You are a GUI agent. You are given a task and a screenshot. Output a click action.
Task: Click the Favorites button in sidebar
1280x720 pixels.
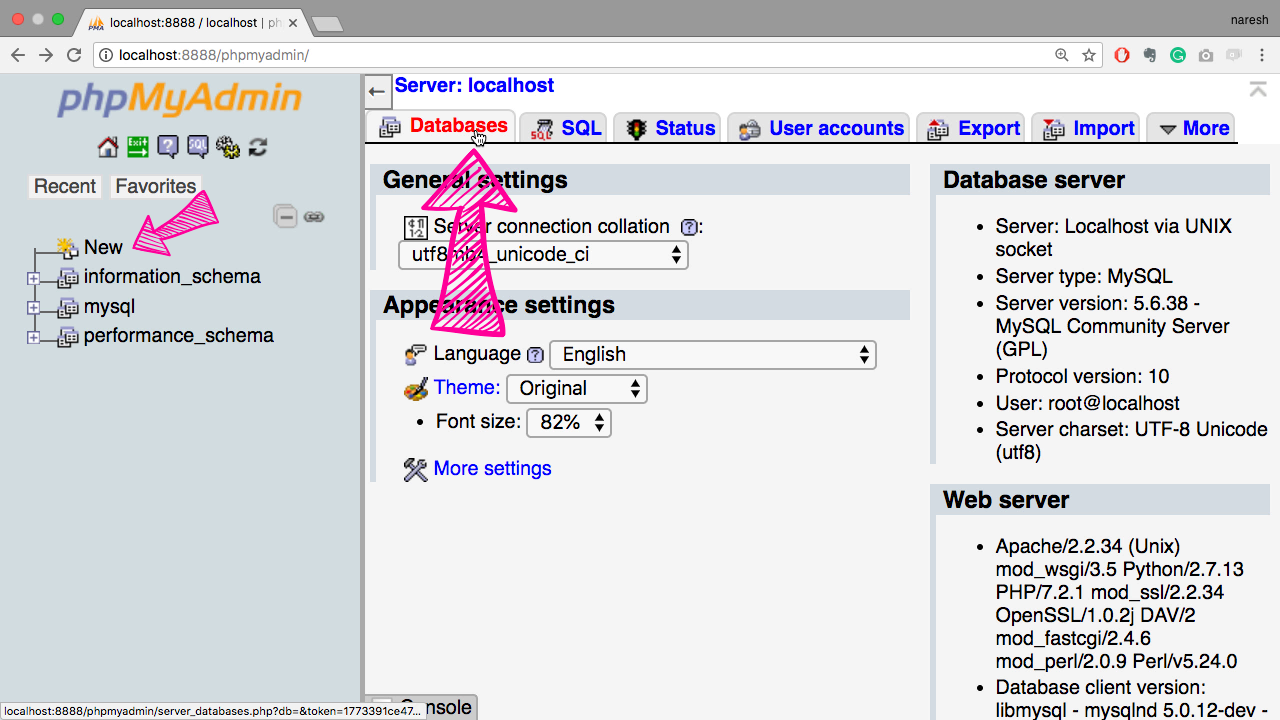click(155, 186)
